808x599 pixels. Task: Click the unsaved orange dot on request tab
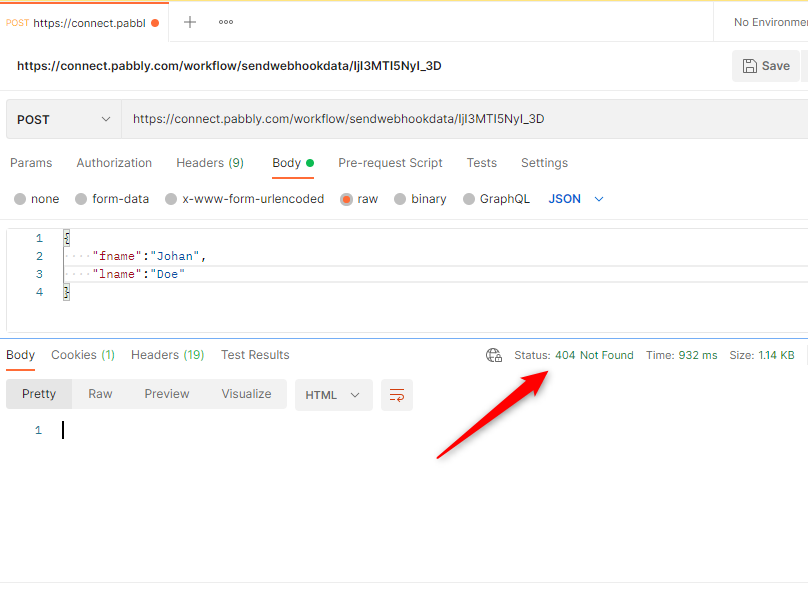[155, 23]
